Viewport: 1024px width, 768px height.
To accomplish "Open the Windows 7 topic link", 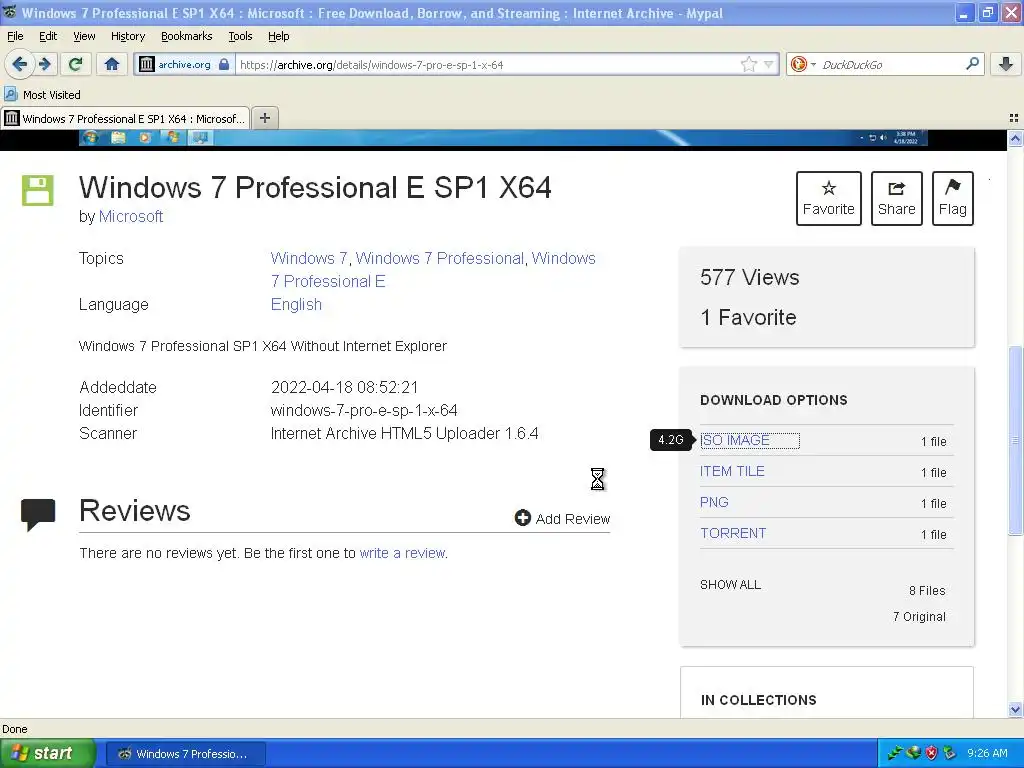I will [x=308, y=258].
